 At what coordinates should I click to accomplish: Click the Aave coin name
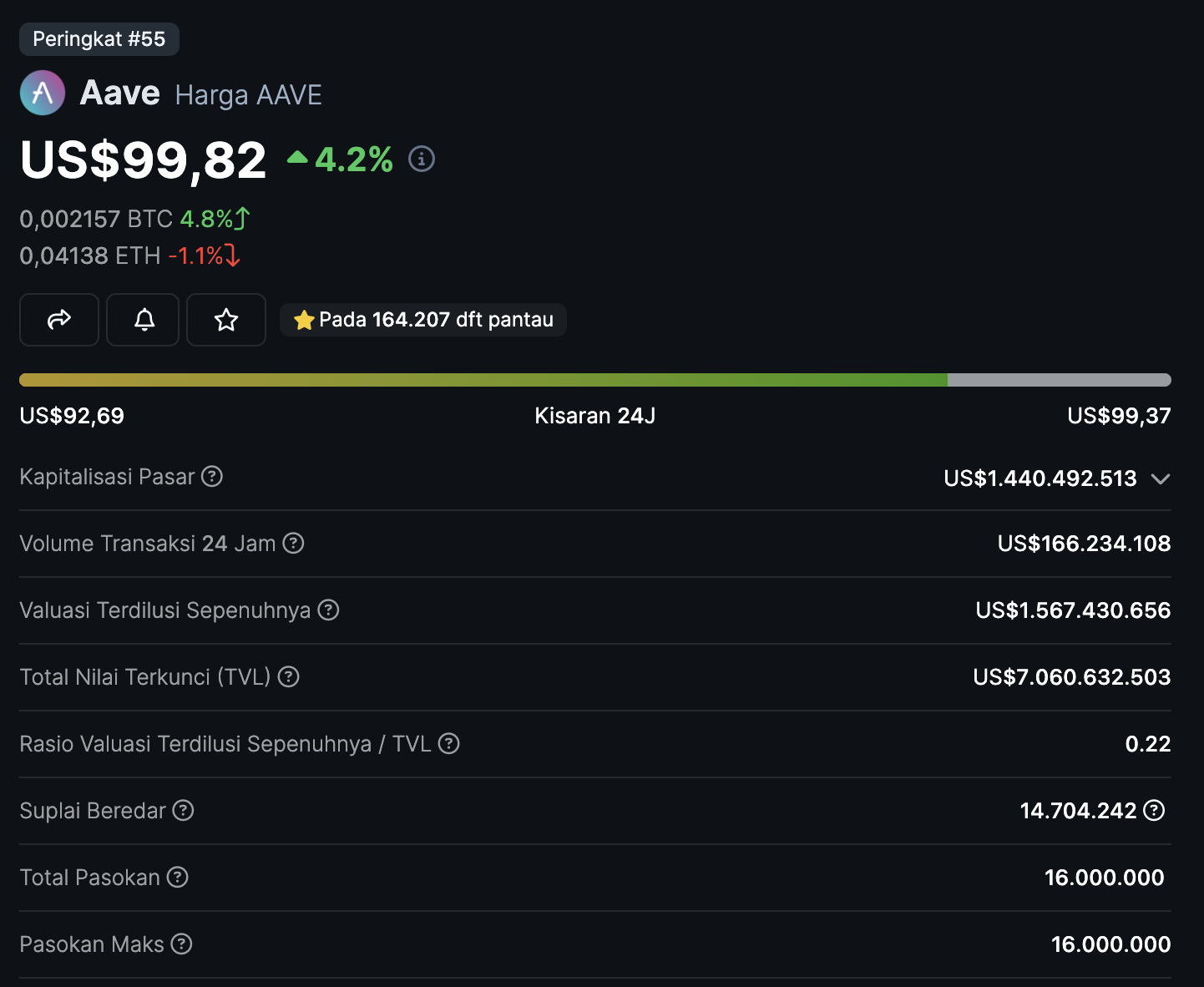(x=119, y=93)
